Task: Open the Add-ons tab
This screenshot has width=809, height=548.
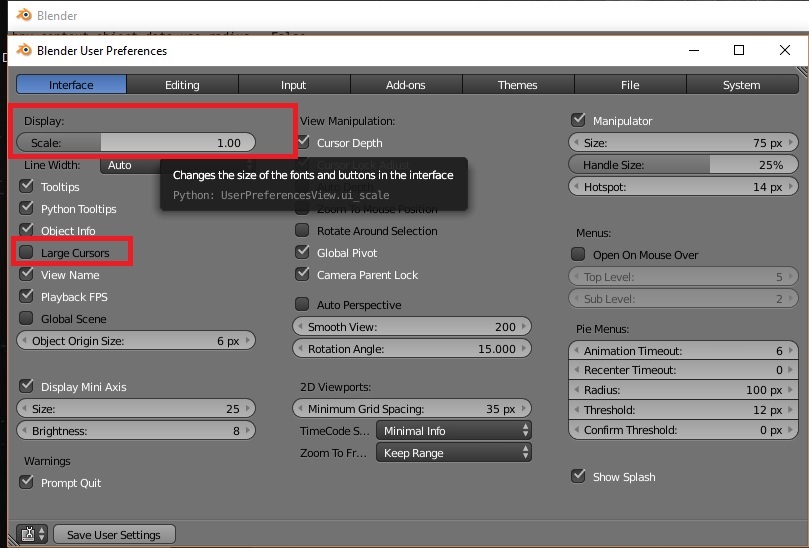Action: 406,85
